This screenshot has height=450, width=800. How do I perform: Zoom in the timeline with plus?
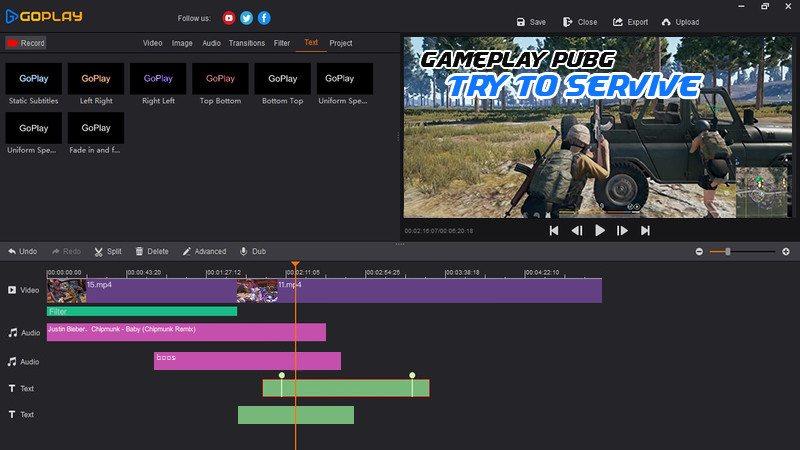pyautogui.click(x=786, y=252)
